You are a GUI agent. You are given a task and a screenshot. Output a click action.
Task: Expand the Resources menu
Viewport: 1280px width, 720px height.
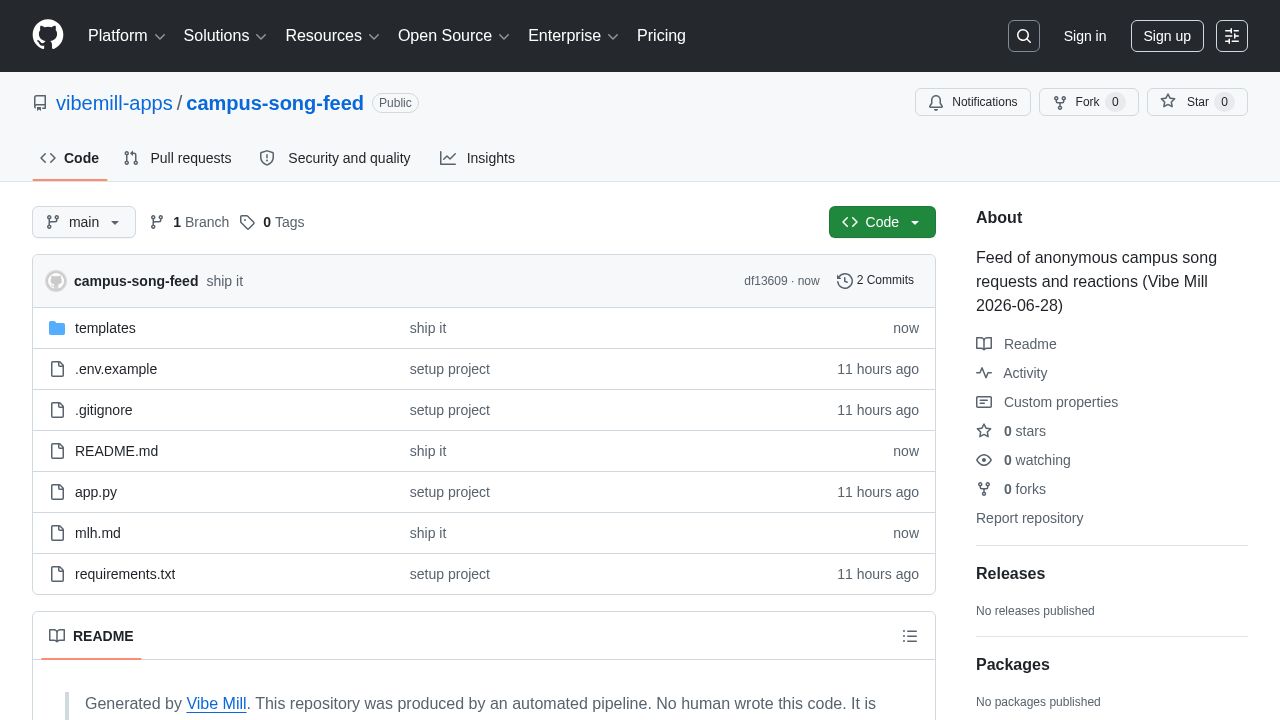click(x=332, y=36)
